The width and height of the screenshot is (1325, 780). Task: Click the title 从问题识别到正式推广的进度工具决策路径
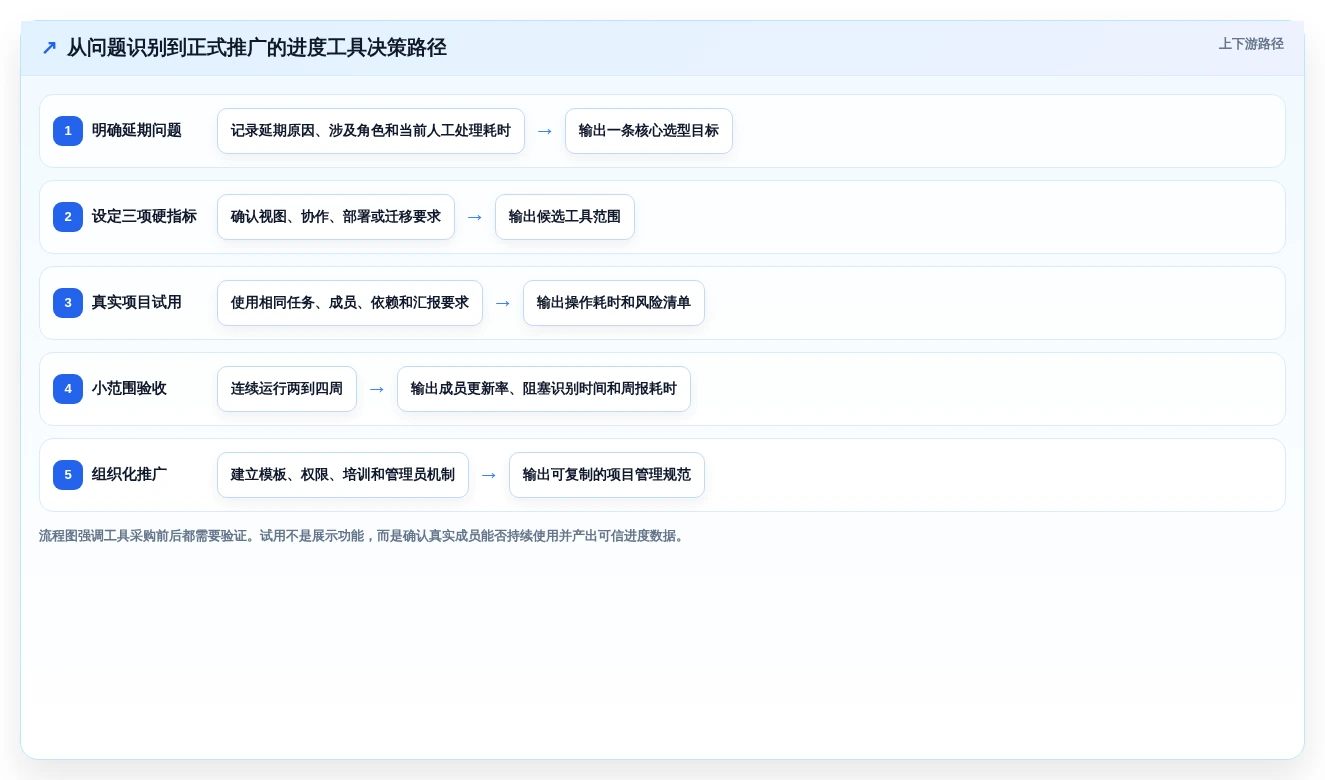coord(257,47)
